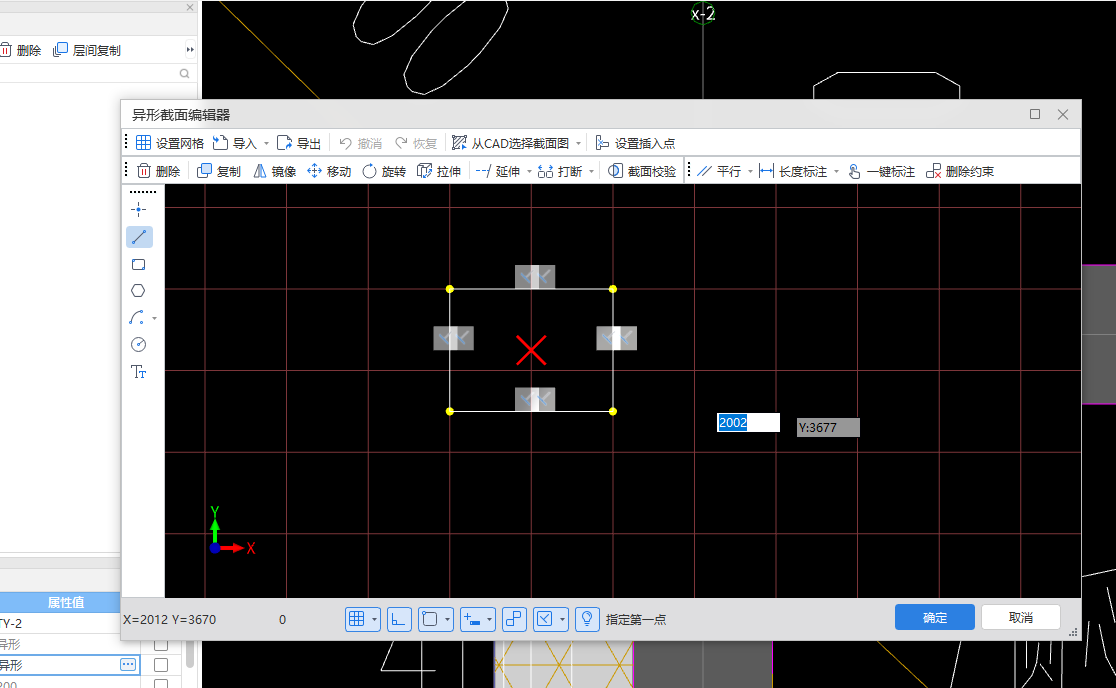Expand the grid display dropdown arrow

374,620
